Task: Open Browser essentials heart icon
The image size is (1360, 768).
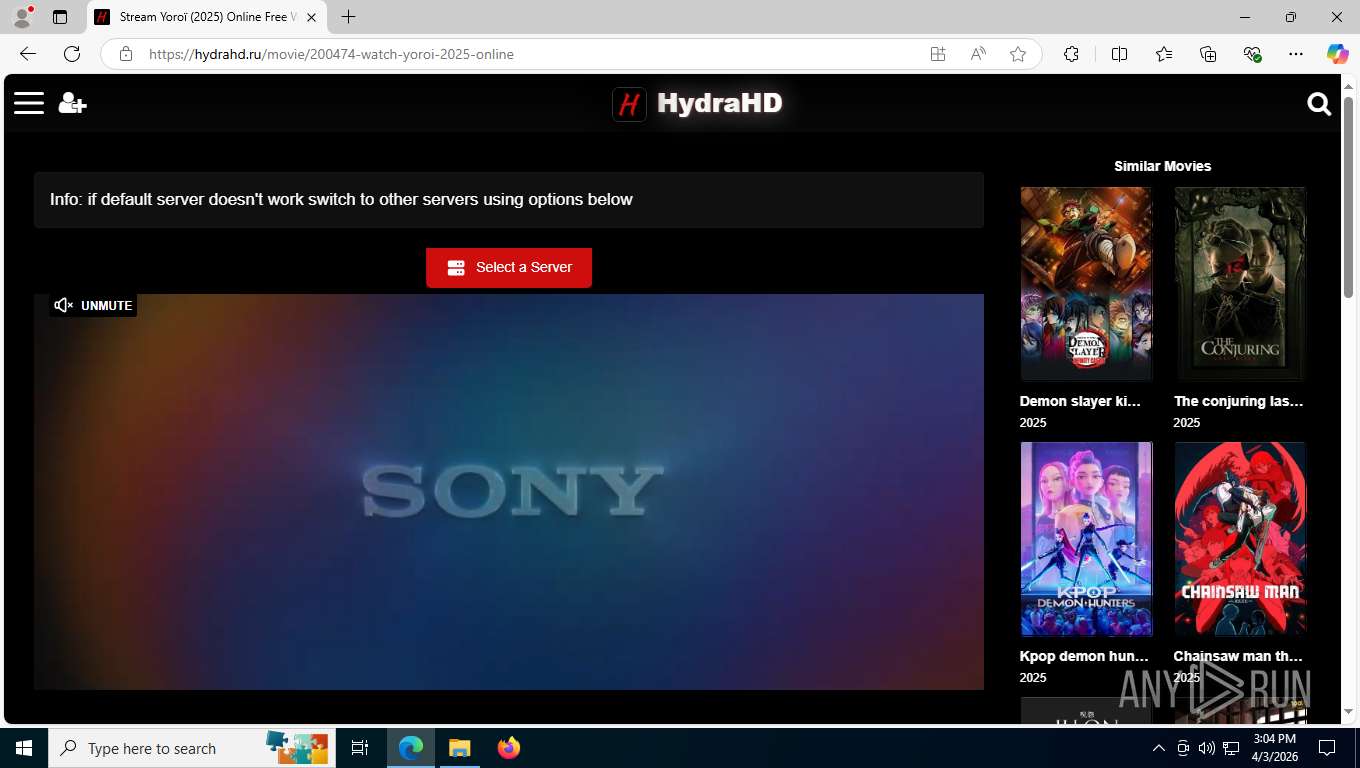Action: point(1252,54)
